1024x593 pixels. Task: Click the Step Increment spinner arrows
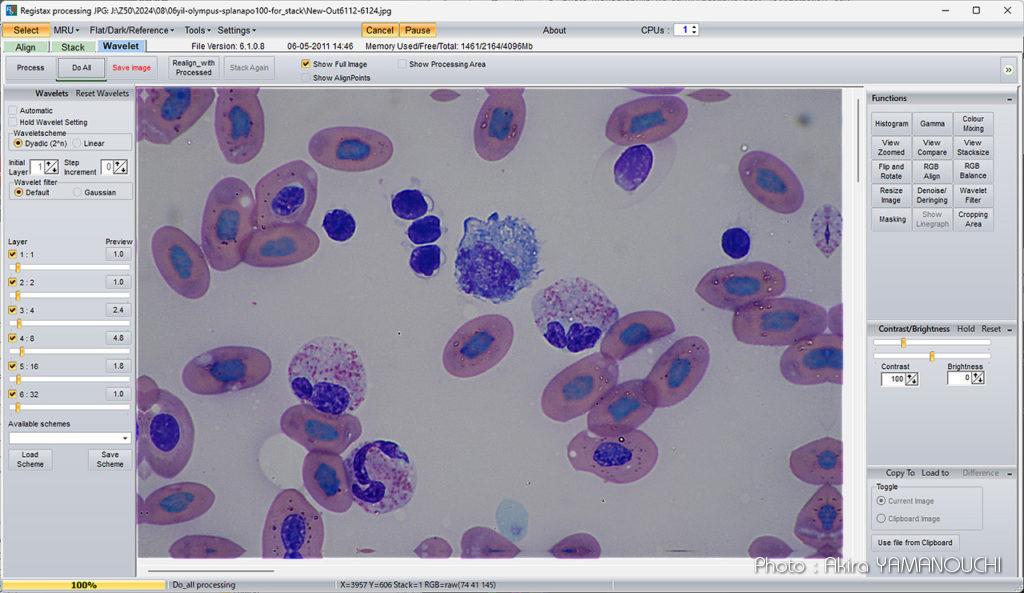[121, 167]
